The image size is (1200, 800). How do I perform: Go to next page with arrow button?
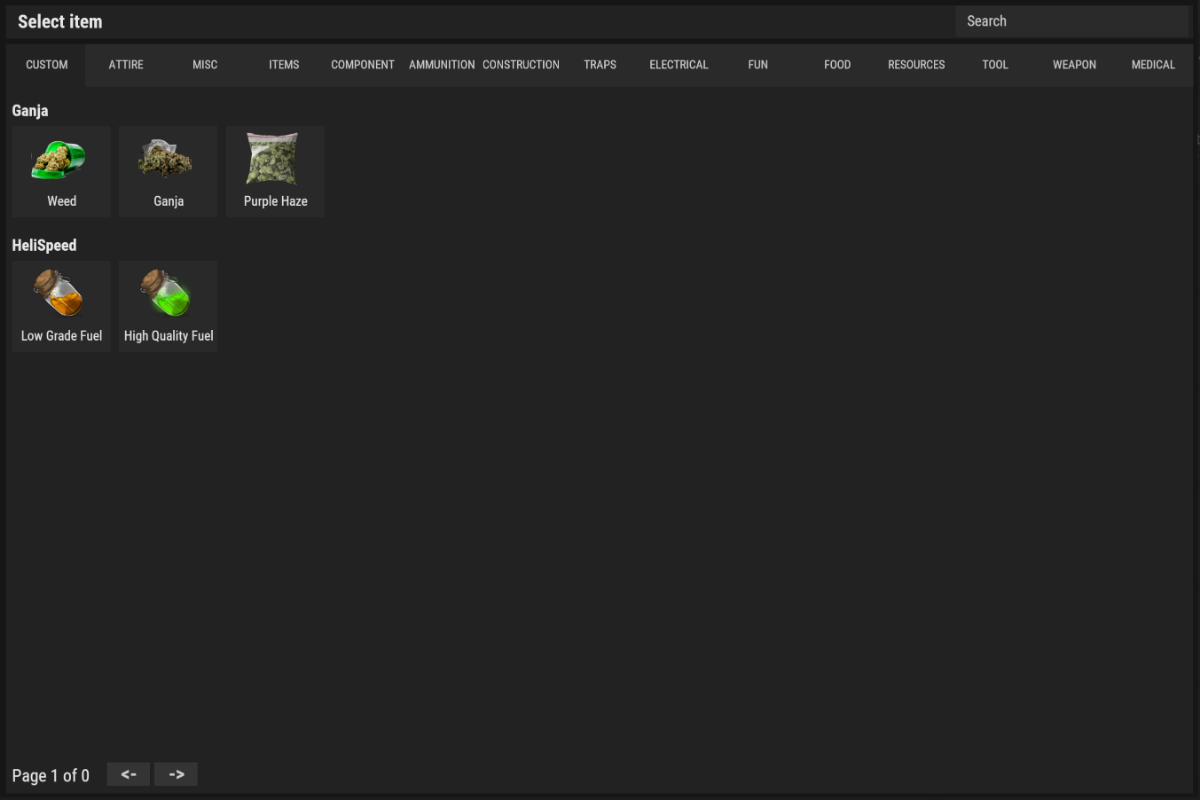click(176, 773)
